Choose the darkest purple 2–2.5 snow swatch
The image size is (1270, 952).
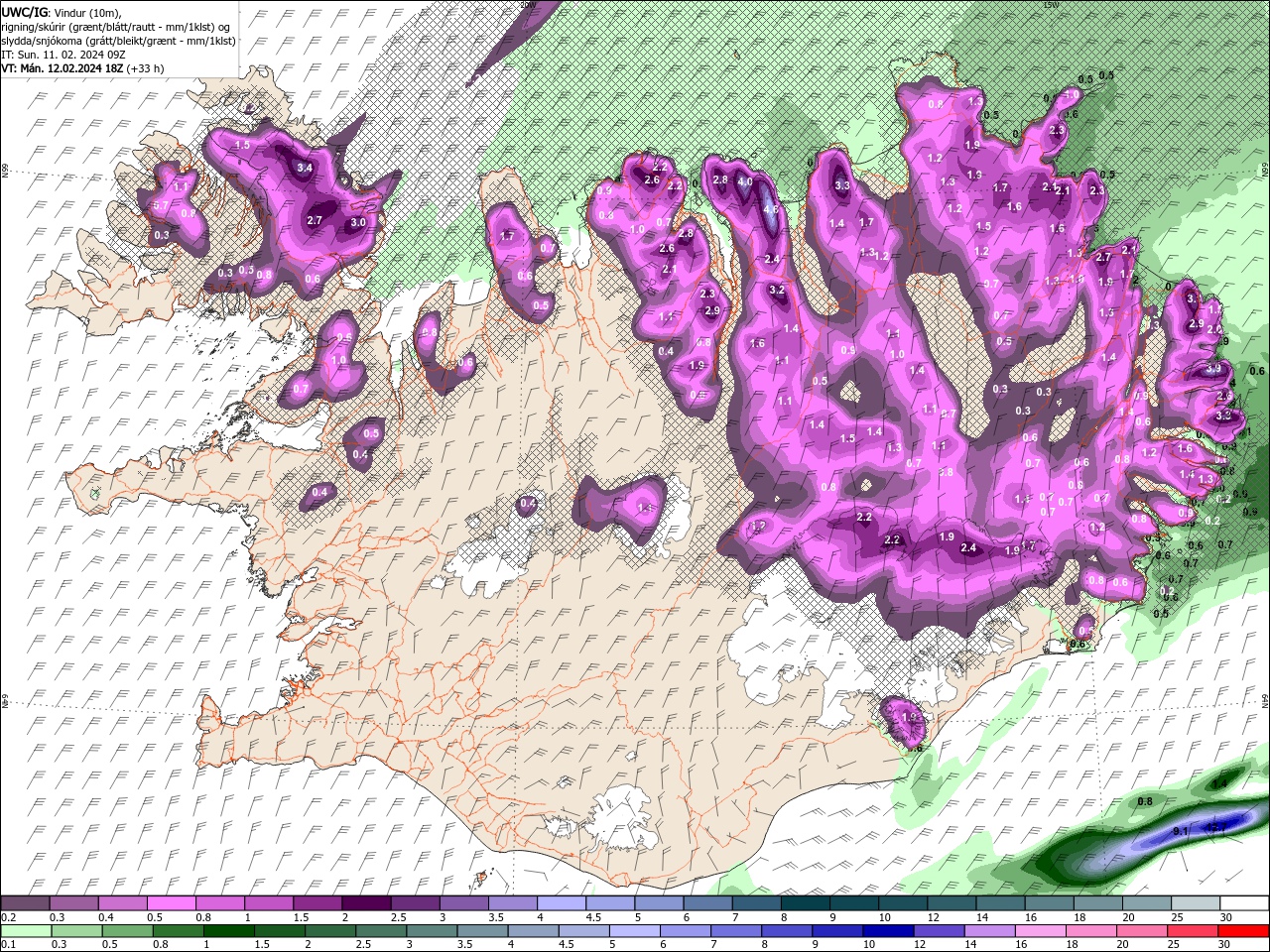pyautogui.click(x=366, y=903)
